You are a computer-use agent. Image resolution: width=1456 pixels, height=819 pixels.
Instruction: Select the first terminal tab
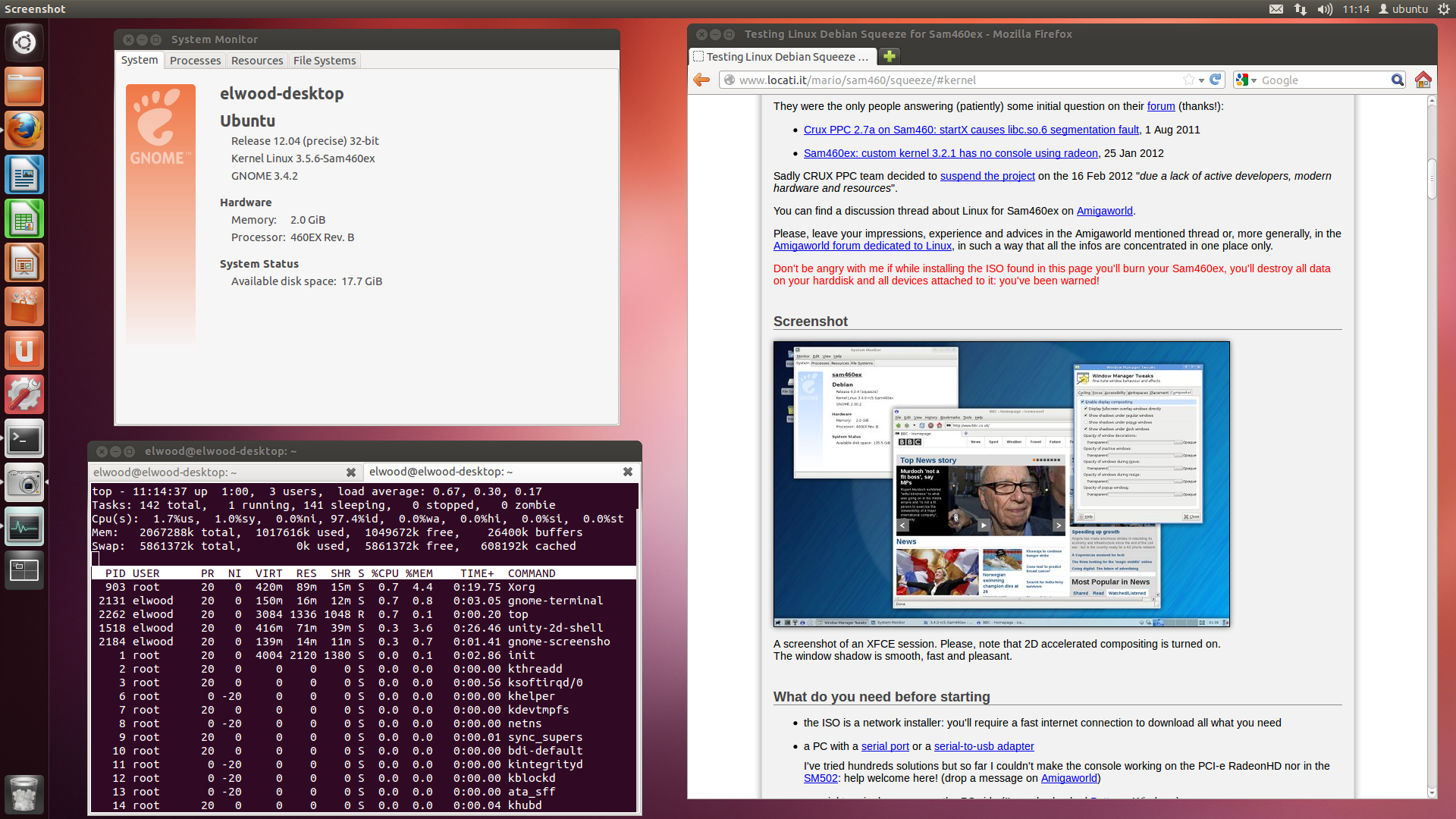(x=225, y=472)
